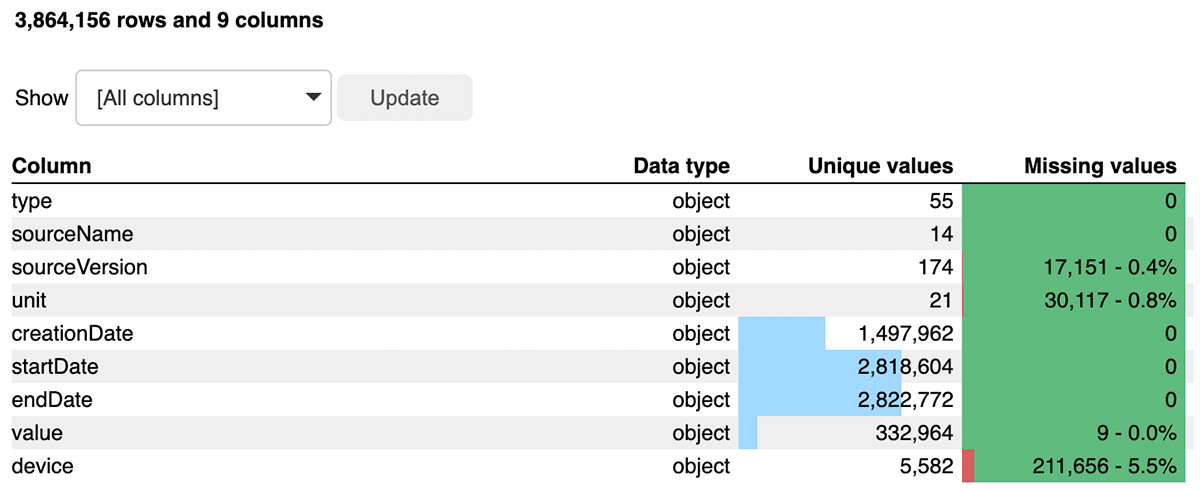Click the Column header

52,166
